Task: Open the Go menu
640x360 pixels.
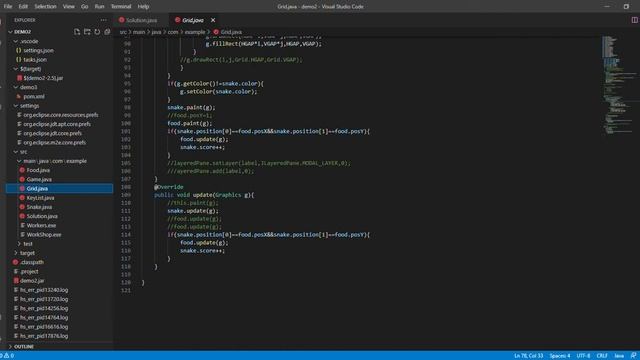Action: [x=84, y=7]
